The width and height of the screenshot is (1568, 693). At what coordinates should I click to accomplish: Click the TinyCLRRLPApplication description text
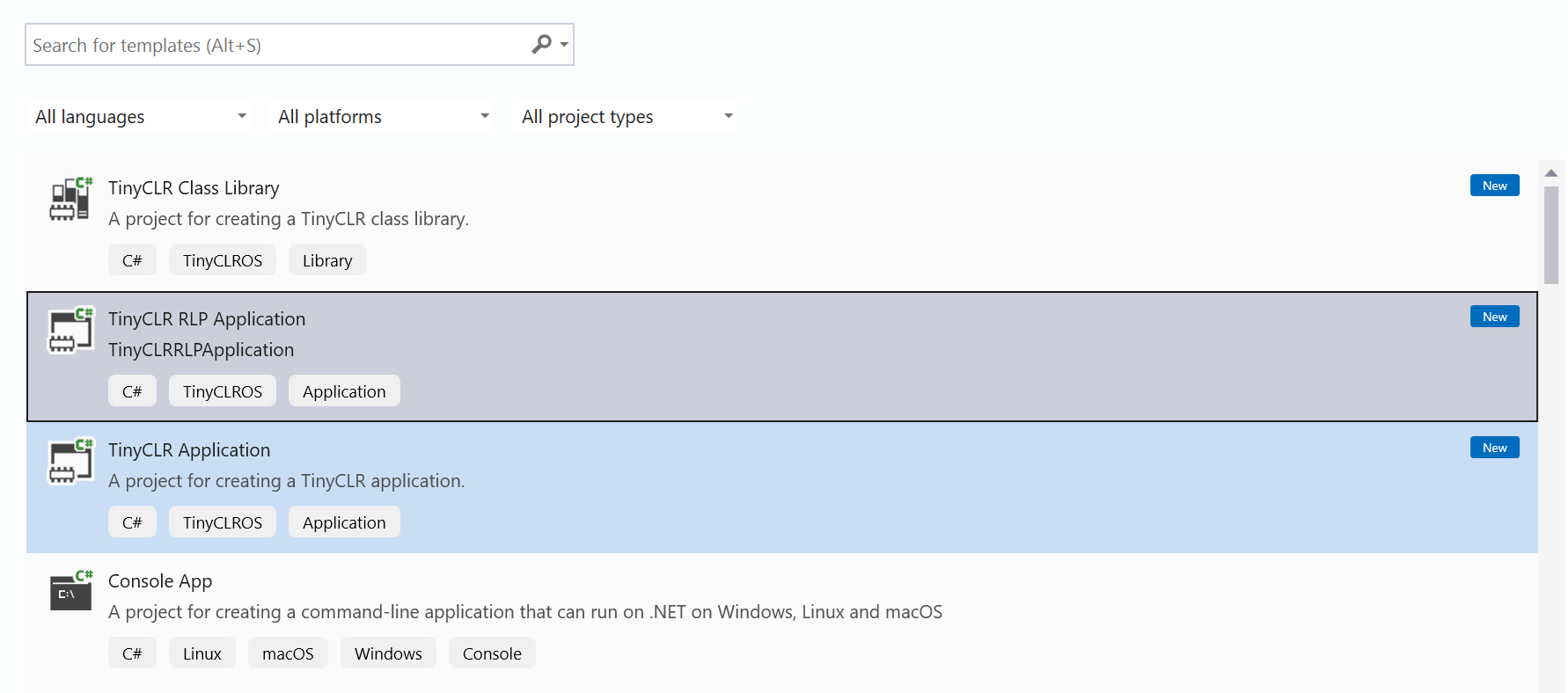201,350
